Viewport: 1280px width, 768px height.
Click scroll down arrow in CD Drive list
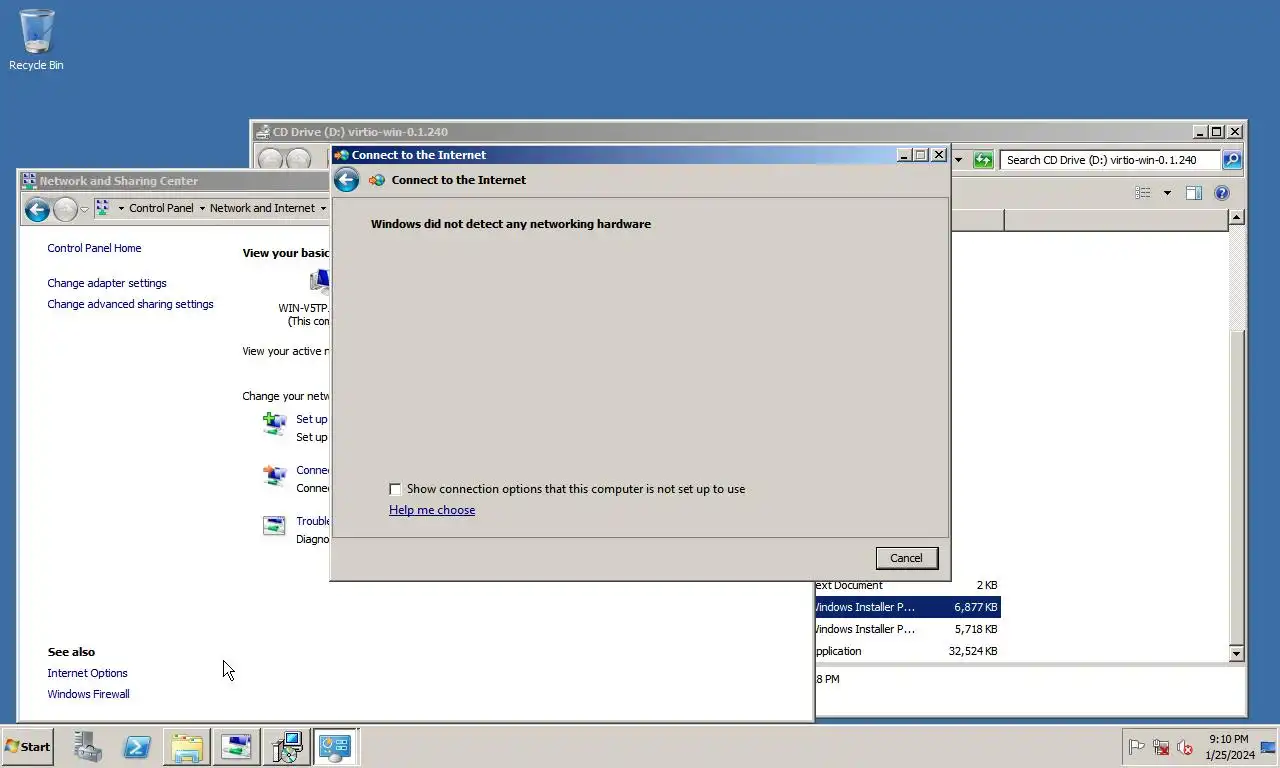tap(1236, 653)
